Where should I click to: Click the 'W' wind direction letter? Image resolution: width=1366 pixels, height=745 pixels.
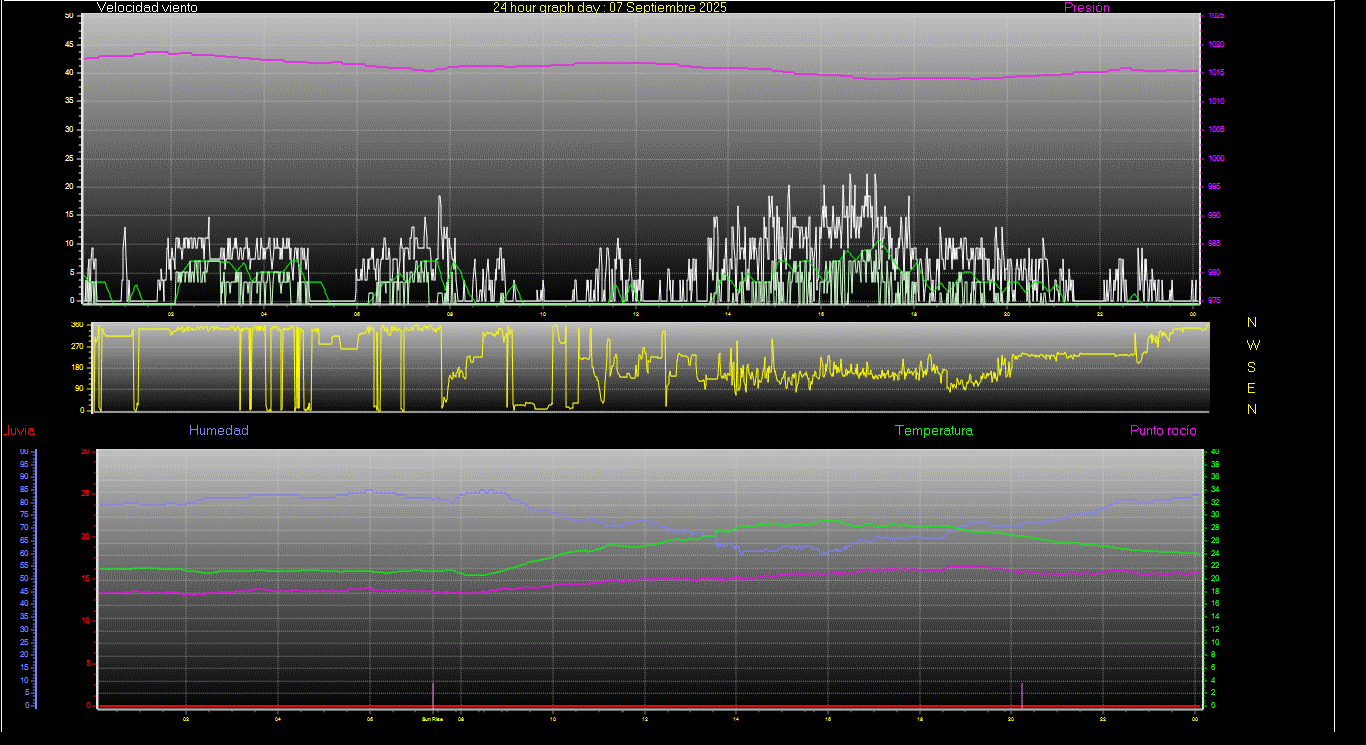pyautogui.click(x=1254, y=345)
